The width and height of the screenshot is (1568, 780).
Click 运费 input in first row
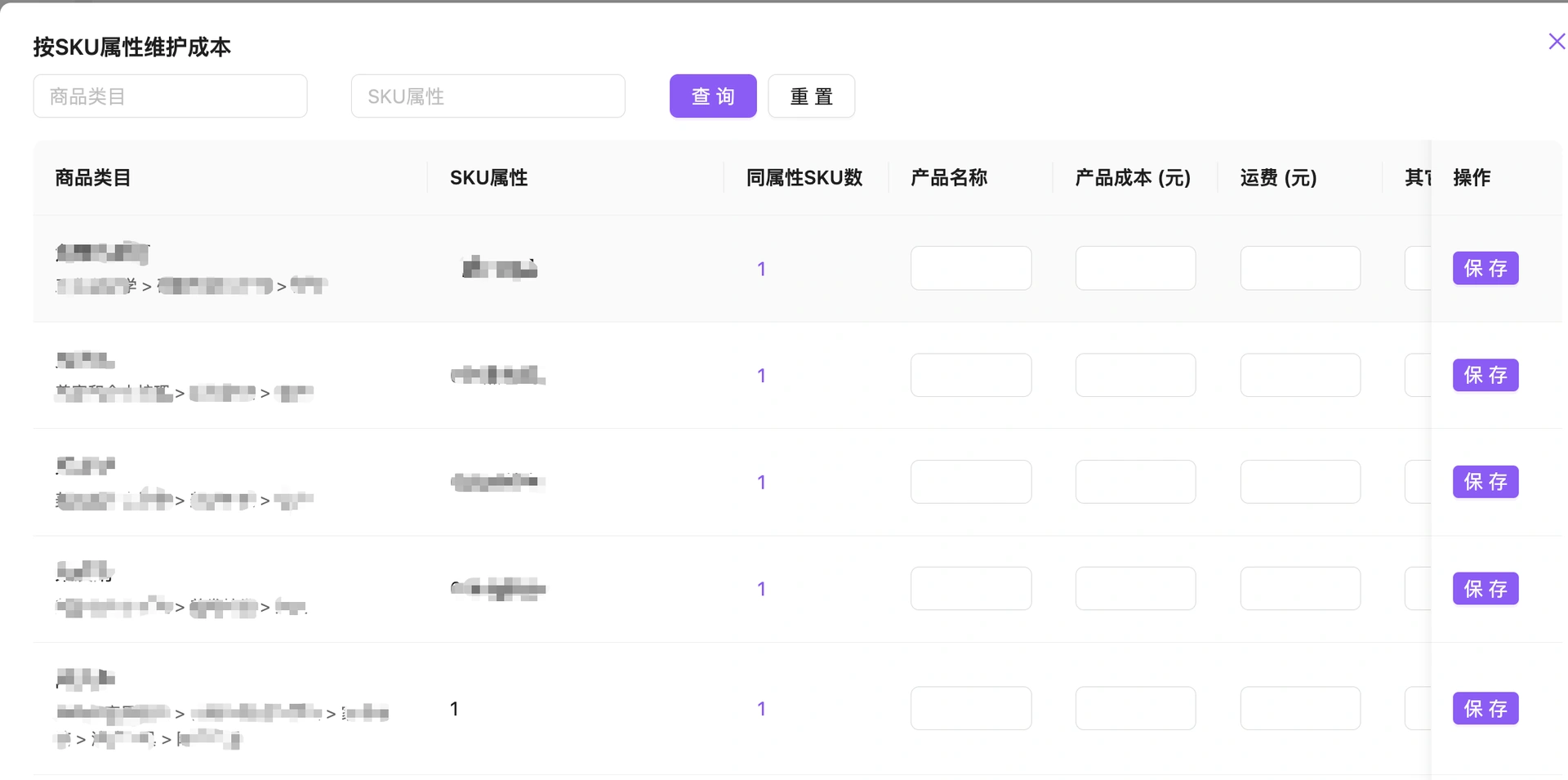(1300, 268)
